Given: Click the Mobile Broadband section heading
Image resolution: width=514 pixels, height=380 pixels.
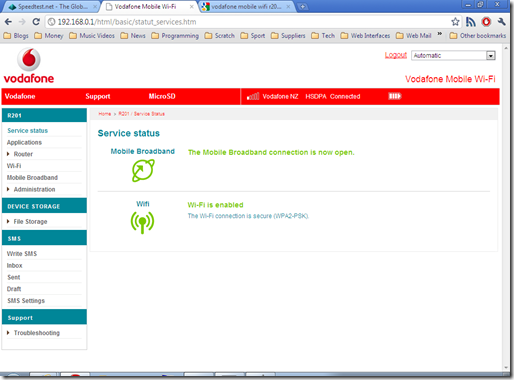Looking at the screenshot, I should click(x=143, y=151).
